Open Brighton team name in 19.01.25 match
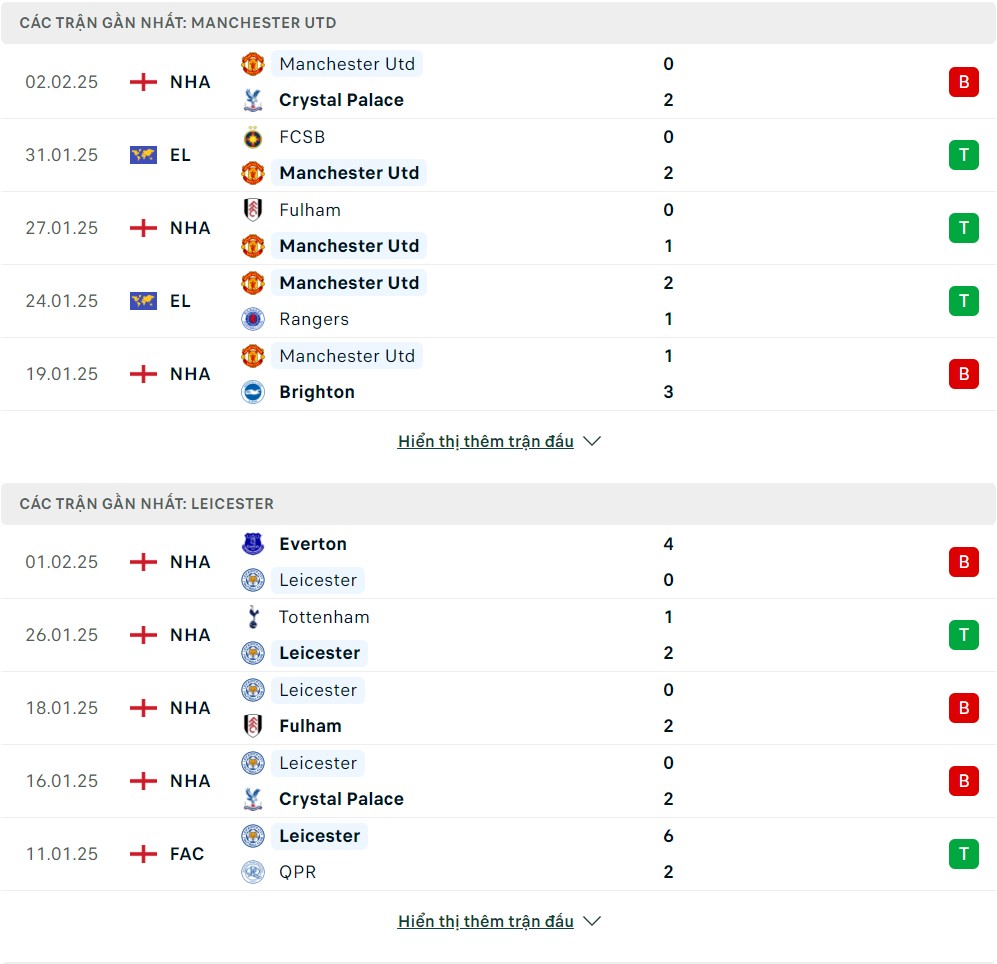The height and width of the screenshot is (964, 997). pos(317,392)
